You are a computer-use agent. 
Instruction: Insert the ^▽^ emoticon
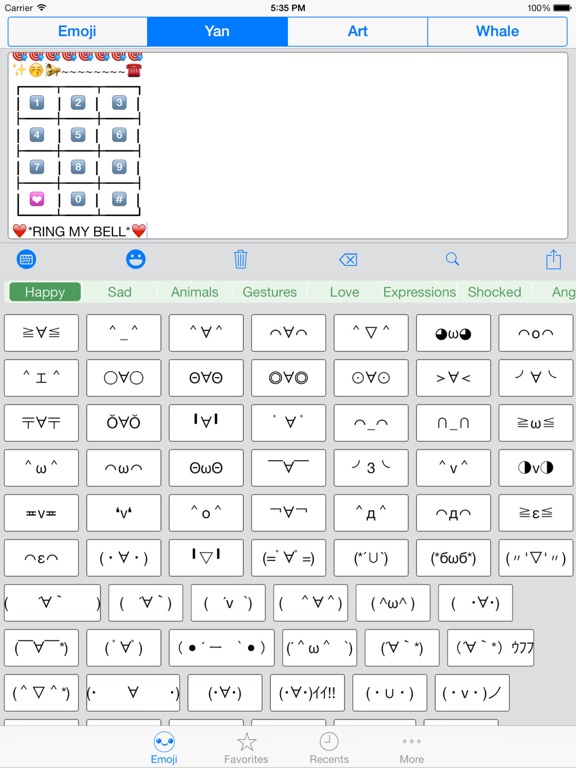371,333
